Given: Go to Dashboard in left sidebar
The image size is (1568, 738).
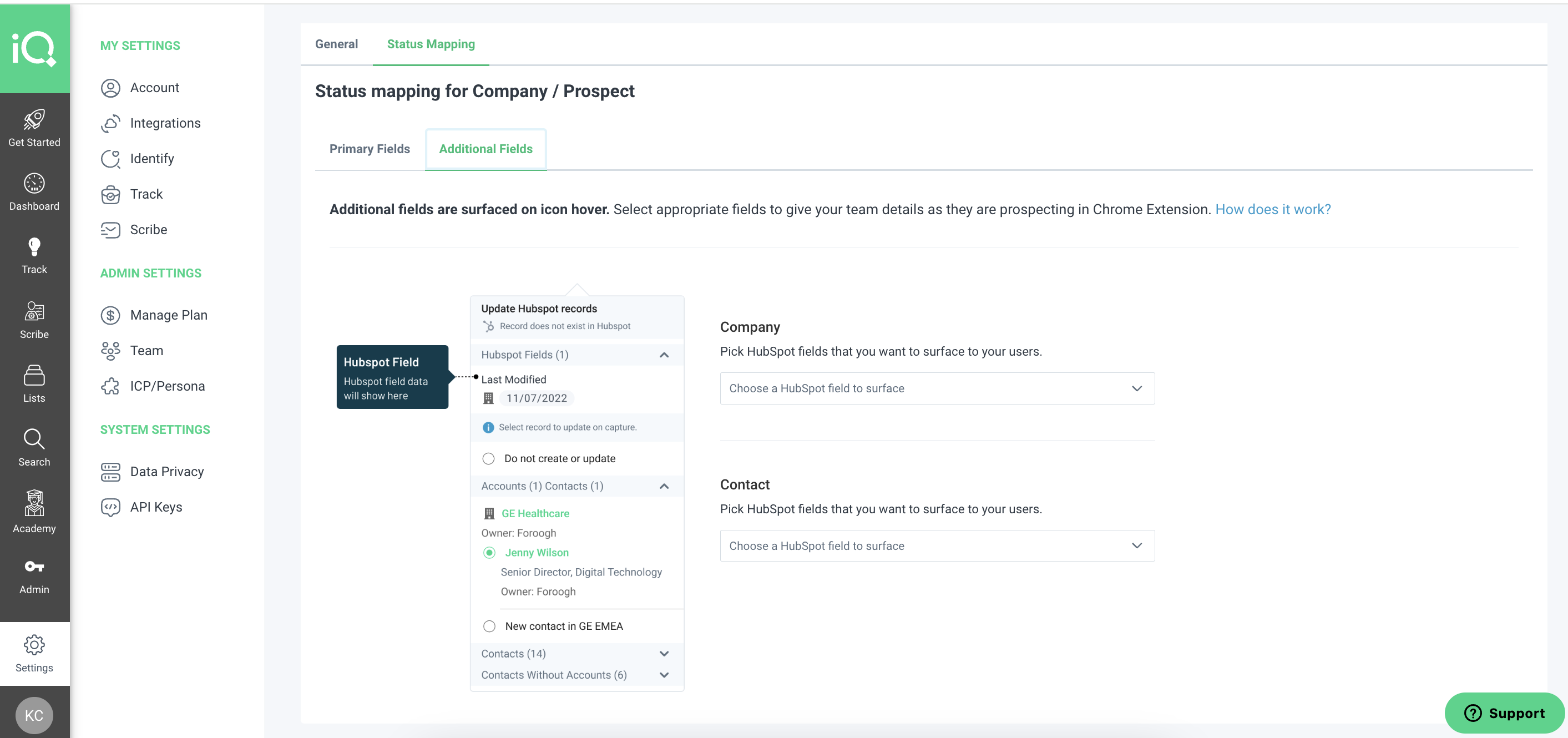Looking at the screenshot, I should point(34,191).
